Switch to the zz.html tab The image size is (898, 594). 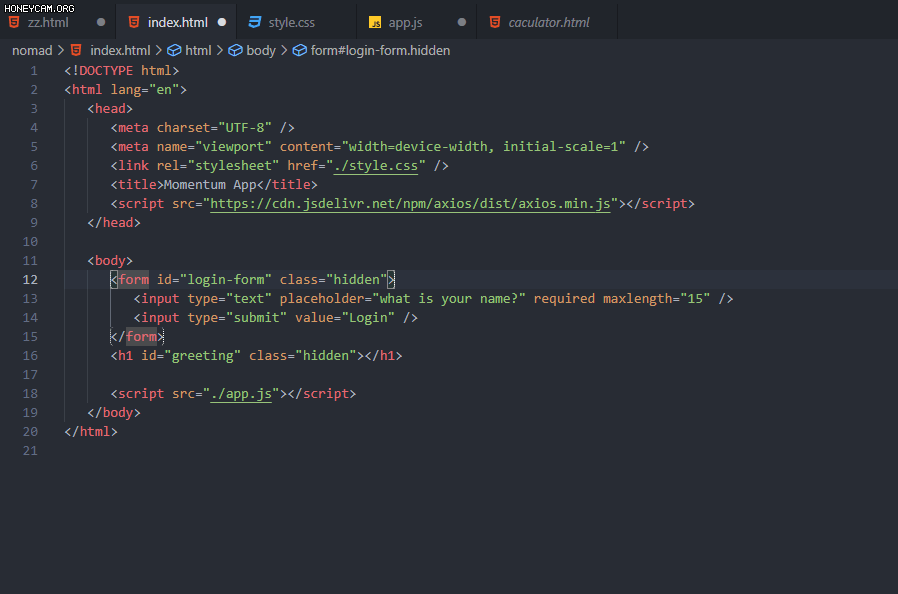[57, 22]
